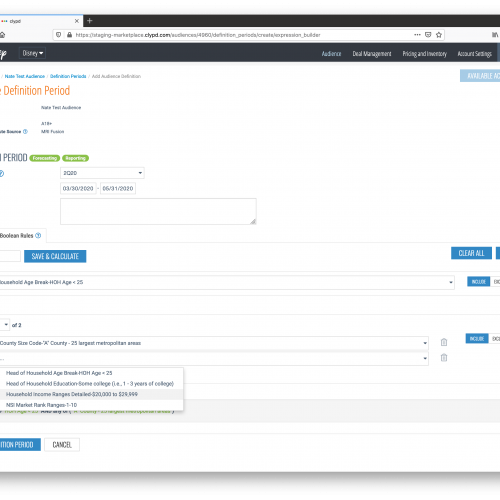Delete the empty second rule row

444,358
